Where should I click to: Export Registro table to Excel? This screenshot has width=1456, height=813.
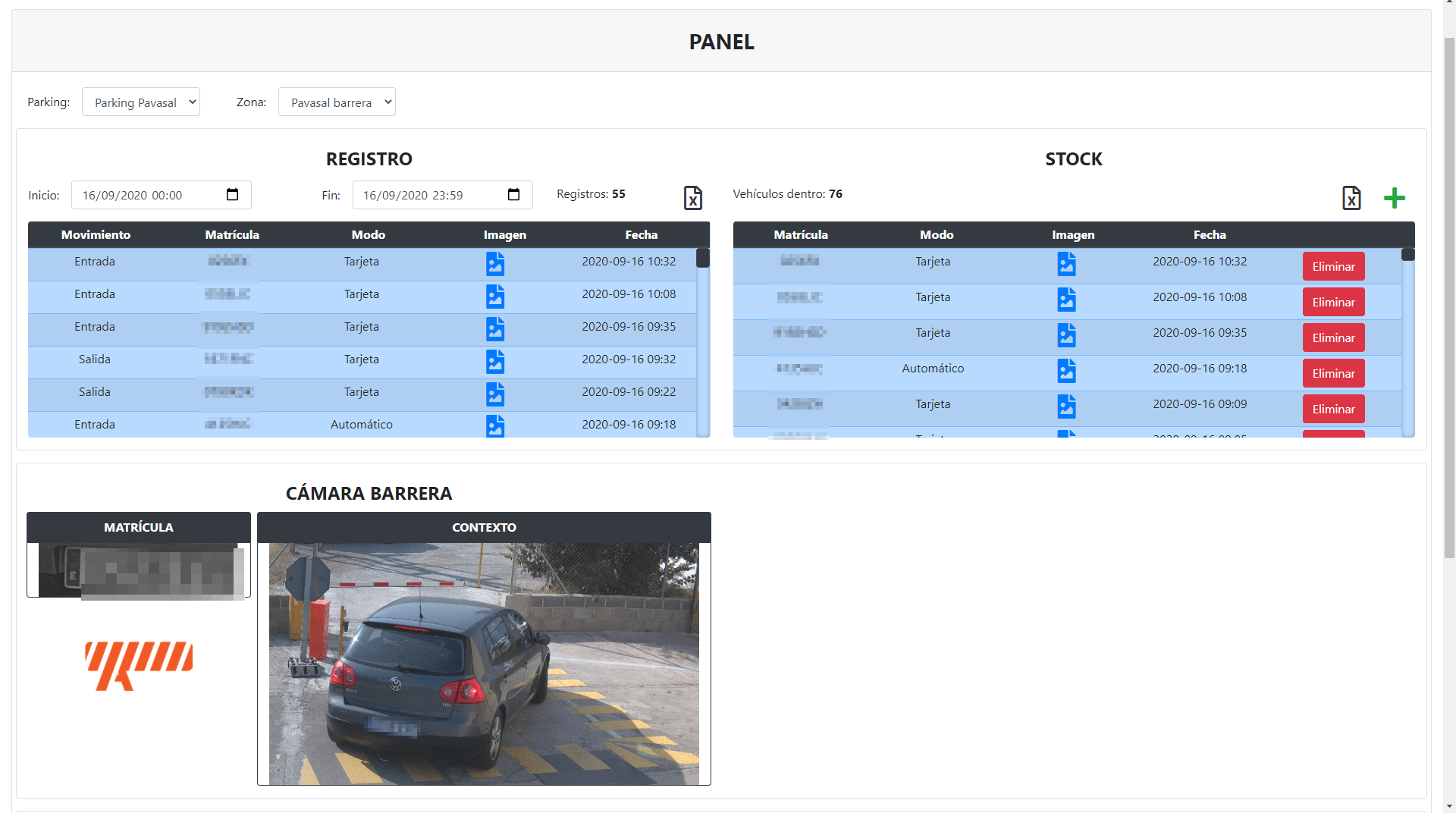pos(692,198)
